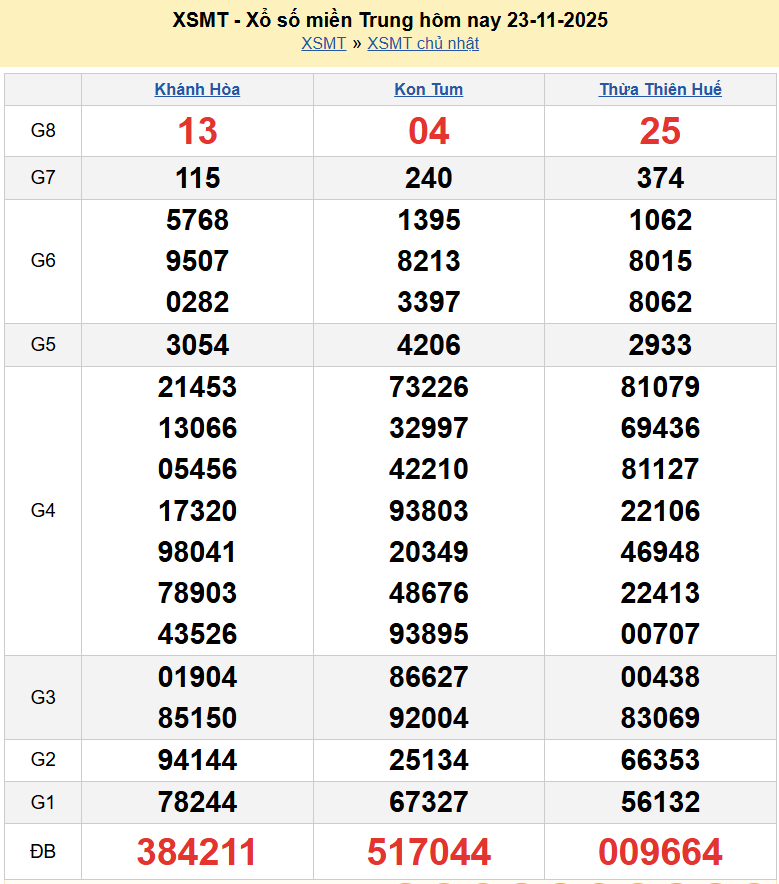
Task: Select the G5 number 4206
Action: pyautogui.click(x=428, y=345)
